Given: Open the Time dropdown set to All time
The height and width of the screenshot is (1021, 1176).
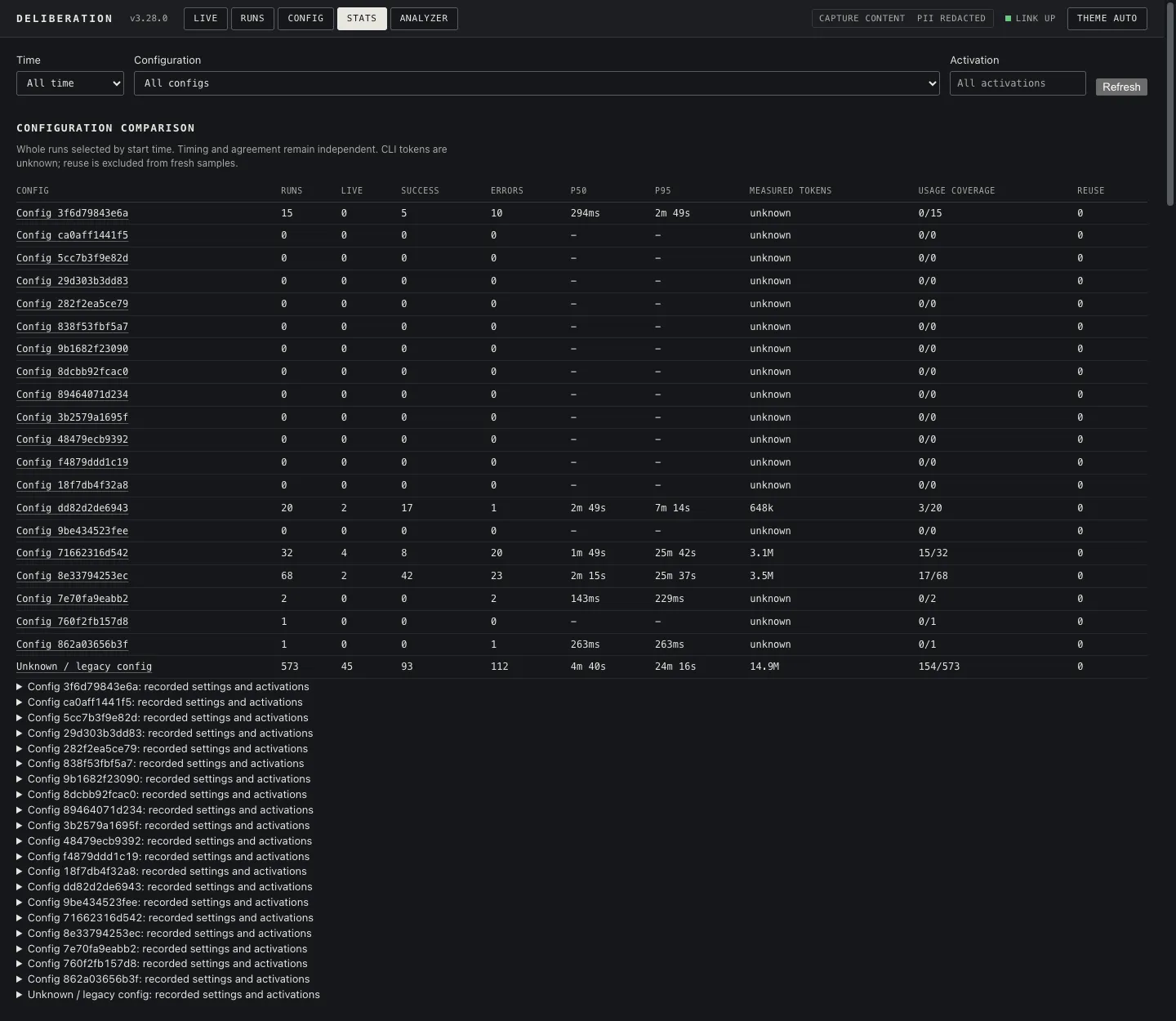Looking at the screenshot, I should pos(70,83).
